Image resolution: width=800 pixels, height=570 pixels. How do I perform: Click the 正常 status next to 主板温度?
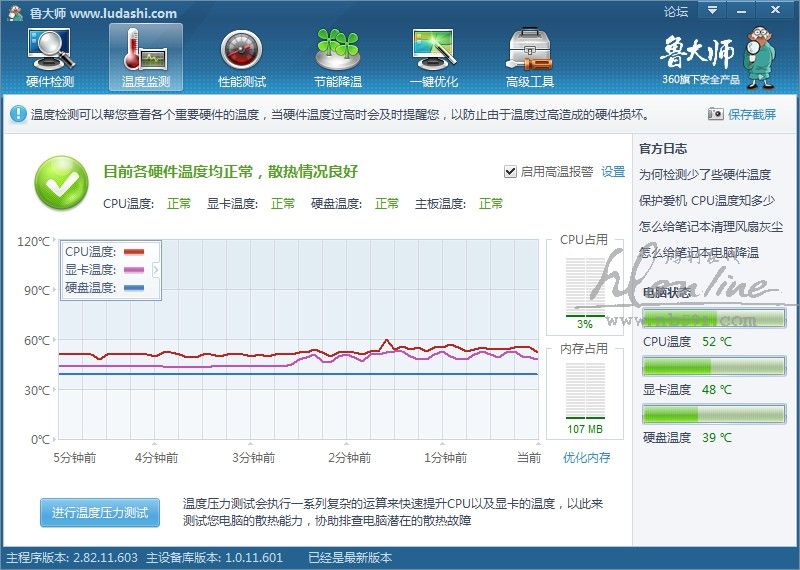(x=491, y=204)
